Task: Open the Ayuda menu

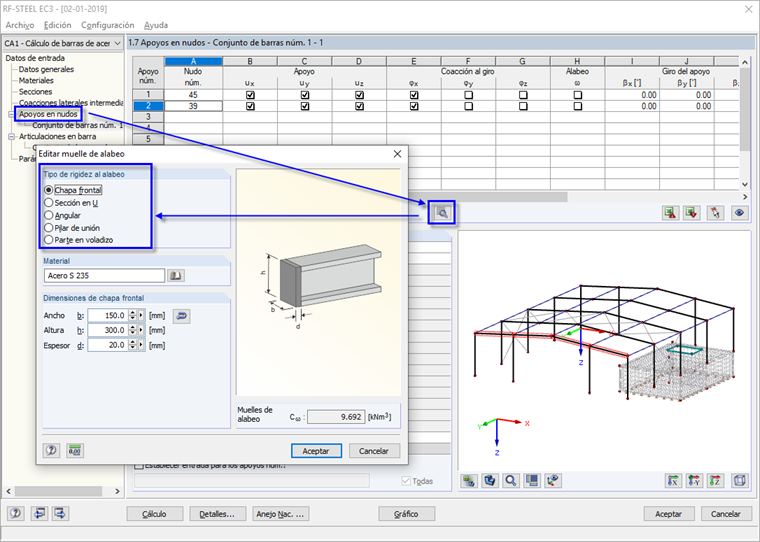Action: coord(156,25)
